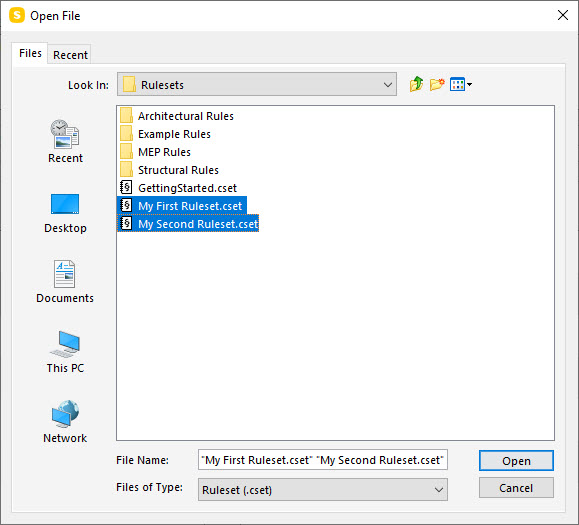Screen dimensions: 579x525
Task: Select This PC shortcut in sidebar
Action: point(65,352)
